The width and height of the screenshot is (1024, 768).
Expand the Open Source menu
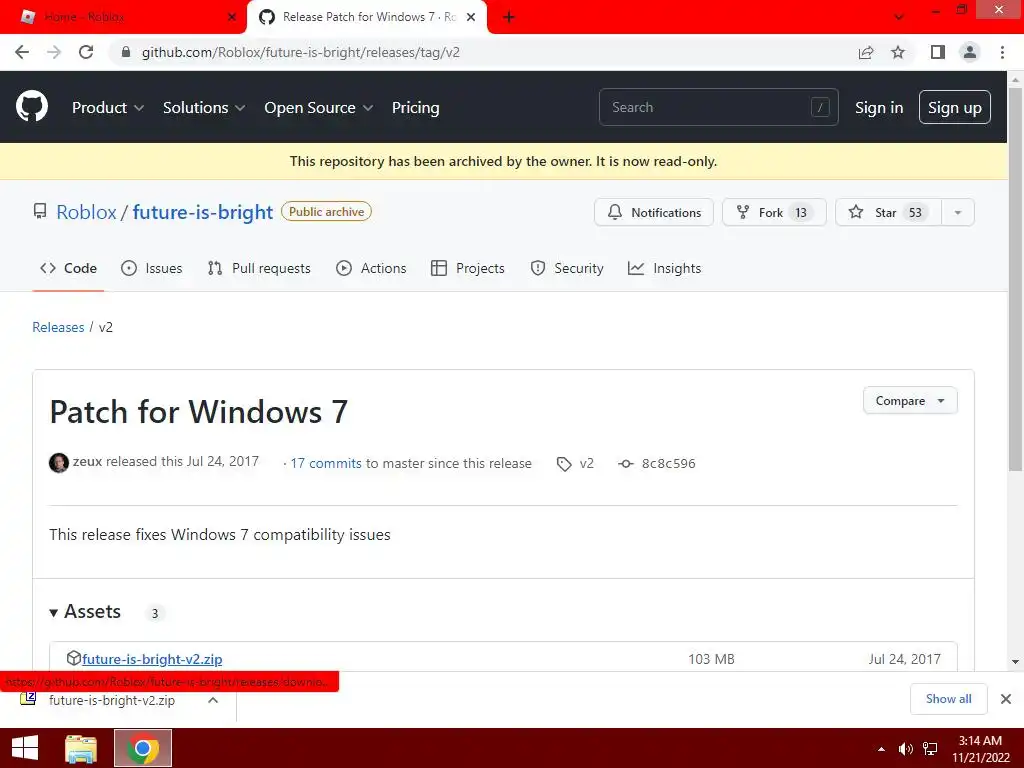tap(319, 108)
